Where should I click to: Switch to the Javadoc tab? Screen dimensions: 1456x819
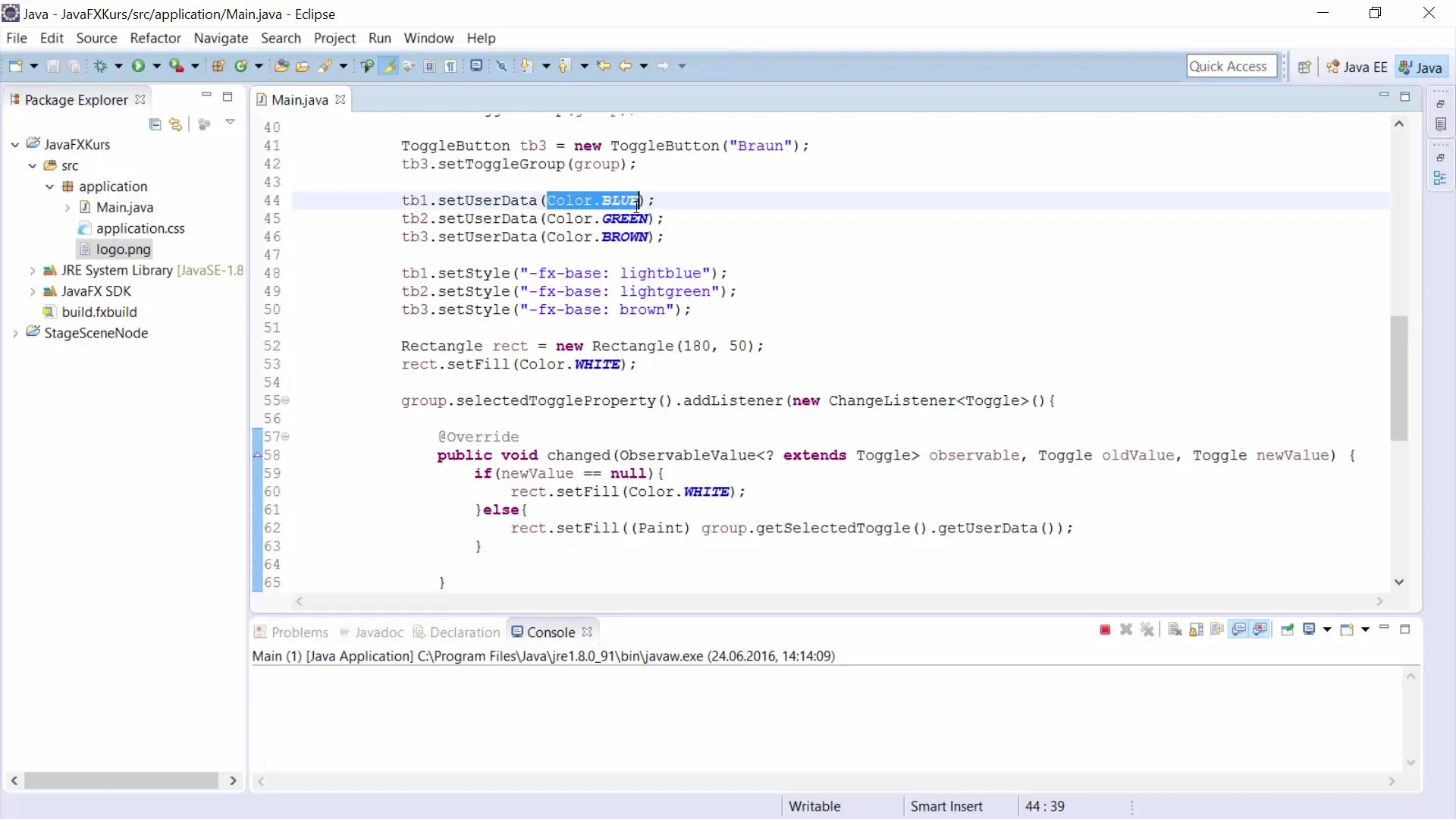tap(372, 632)
